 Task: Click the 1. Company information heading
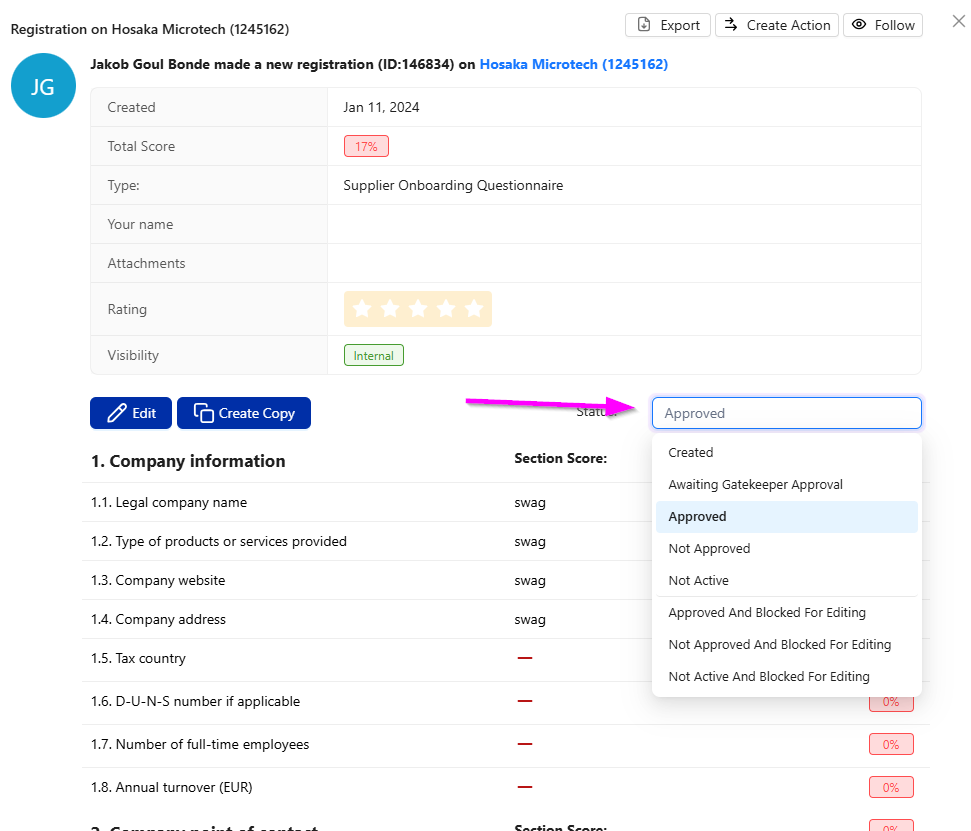pyautogui.click(x=188, y=461)
